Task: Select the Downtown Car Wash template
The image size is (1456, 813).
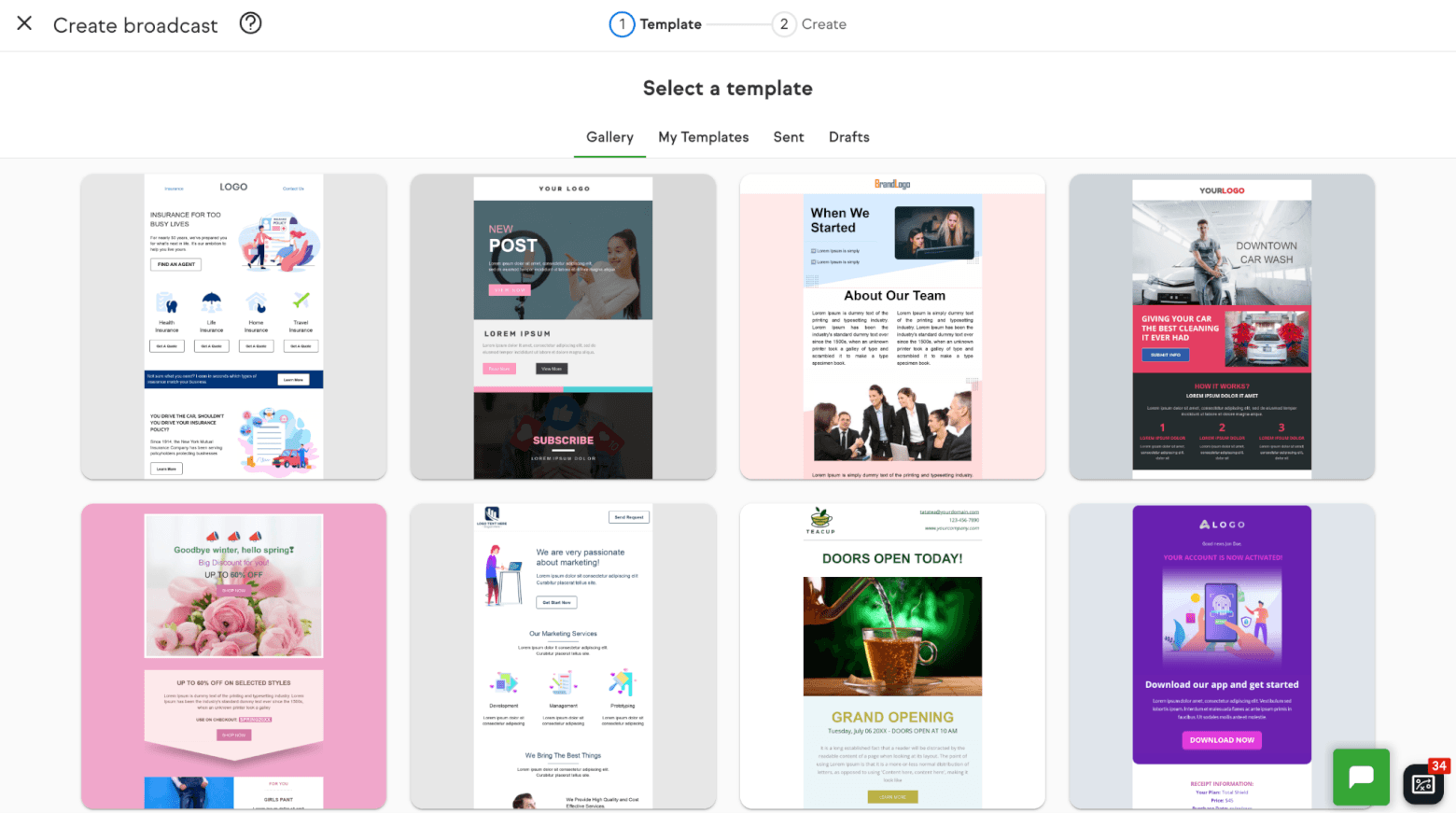Action: [1222, 327]
